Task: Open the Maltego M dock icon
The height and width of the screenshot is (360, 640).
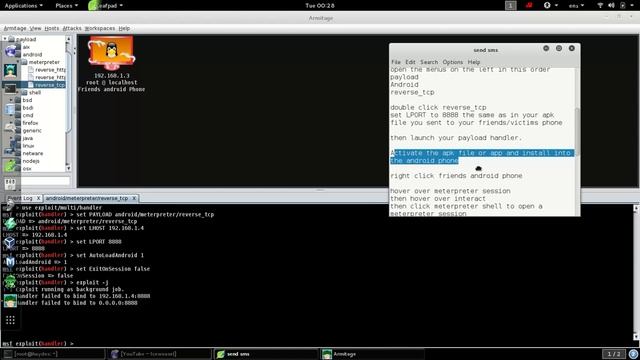Action: click(x=10, y=261)
